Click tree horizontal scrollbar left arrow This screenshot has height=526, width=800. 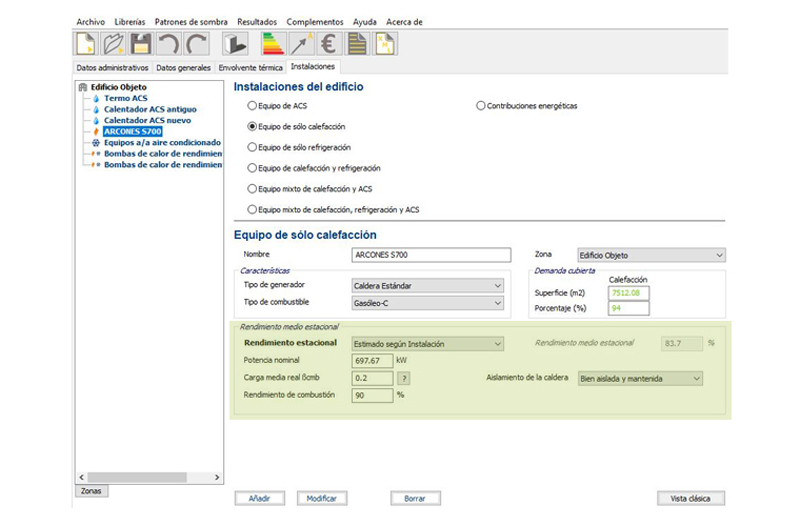pyautogui.click(x=82, y=478)
